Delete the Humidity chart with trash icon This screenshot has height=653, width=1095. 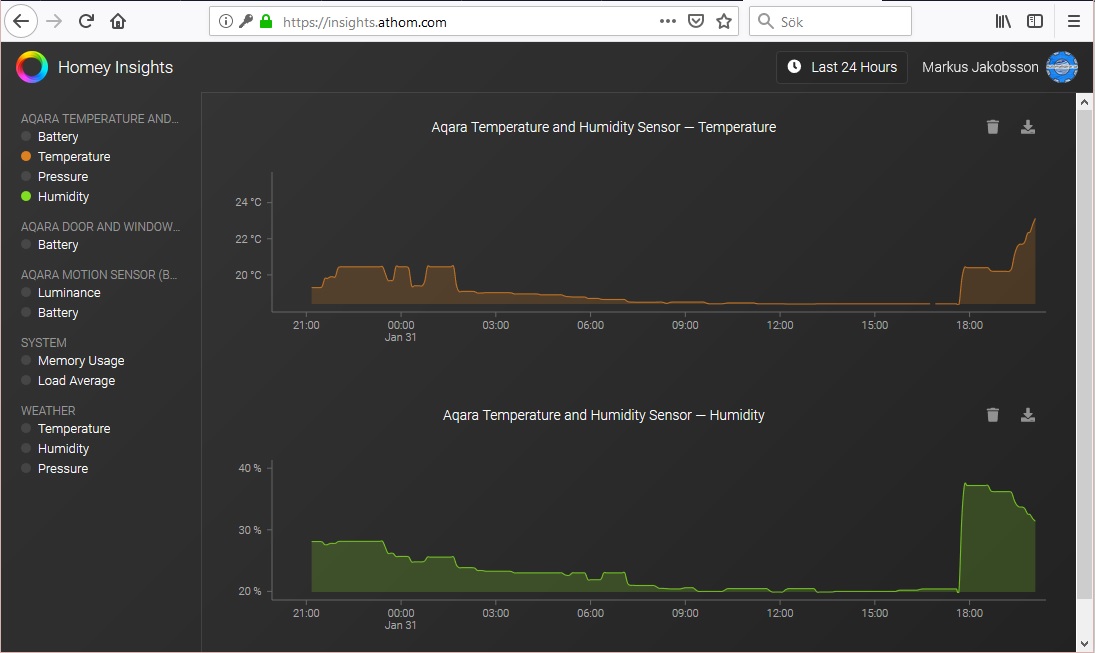click(992, 415)
